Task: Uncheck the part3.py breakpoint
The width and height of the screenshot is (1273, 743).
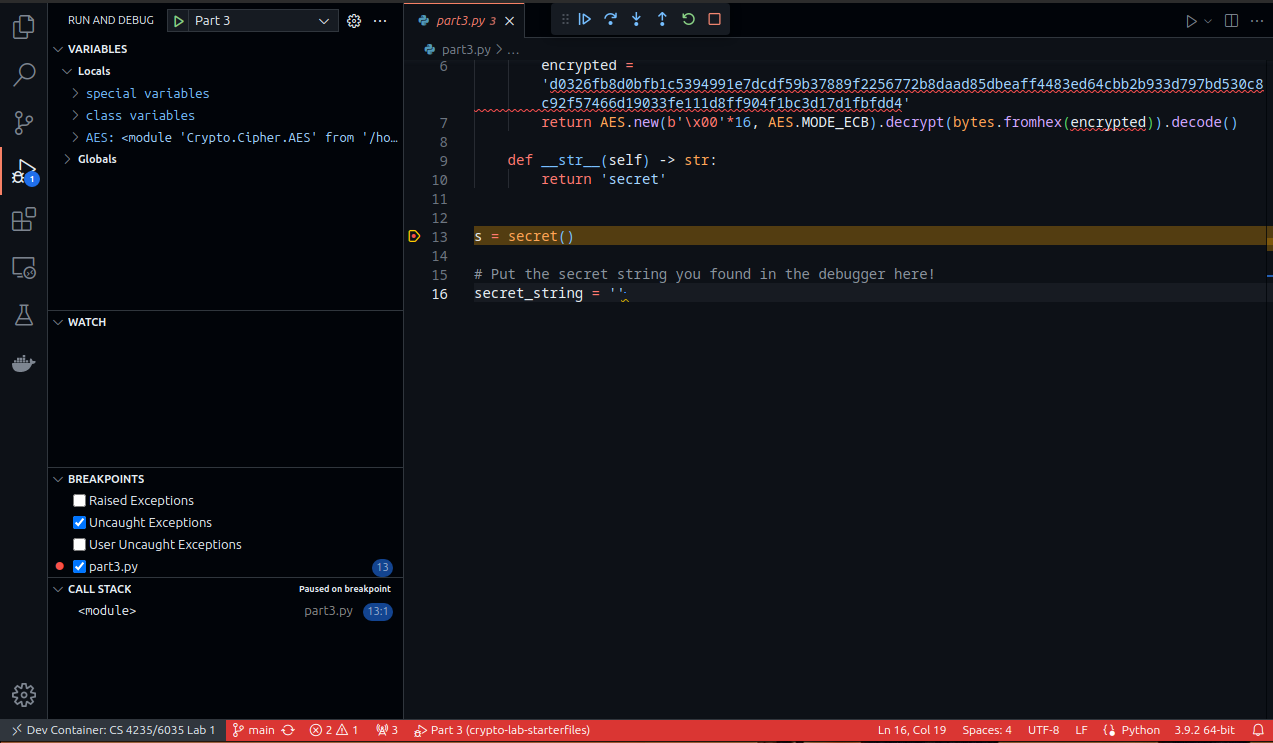Action: point(80,566)
